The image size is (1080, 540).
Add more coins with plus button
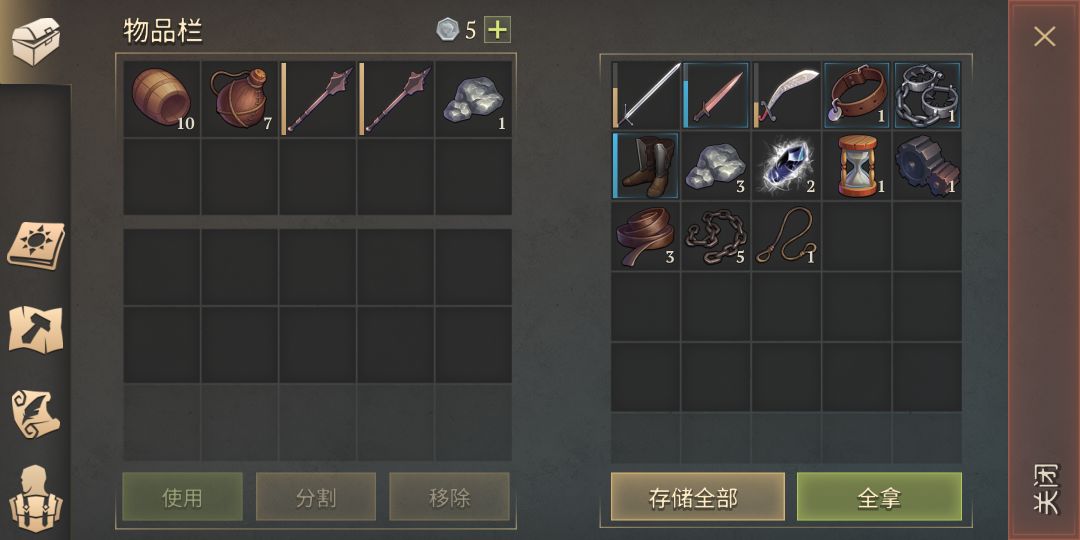(497, 30)
